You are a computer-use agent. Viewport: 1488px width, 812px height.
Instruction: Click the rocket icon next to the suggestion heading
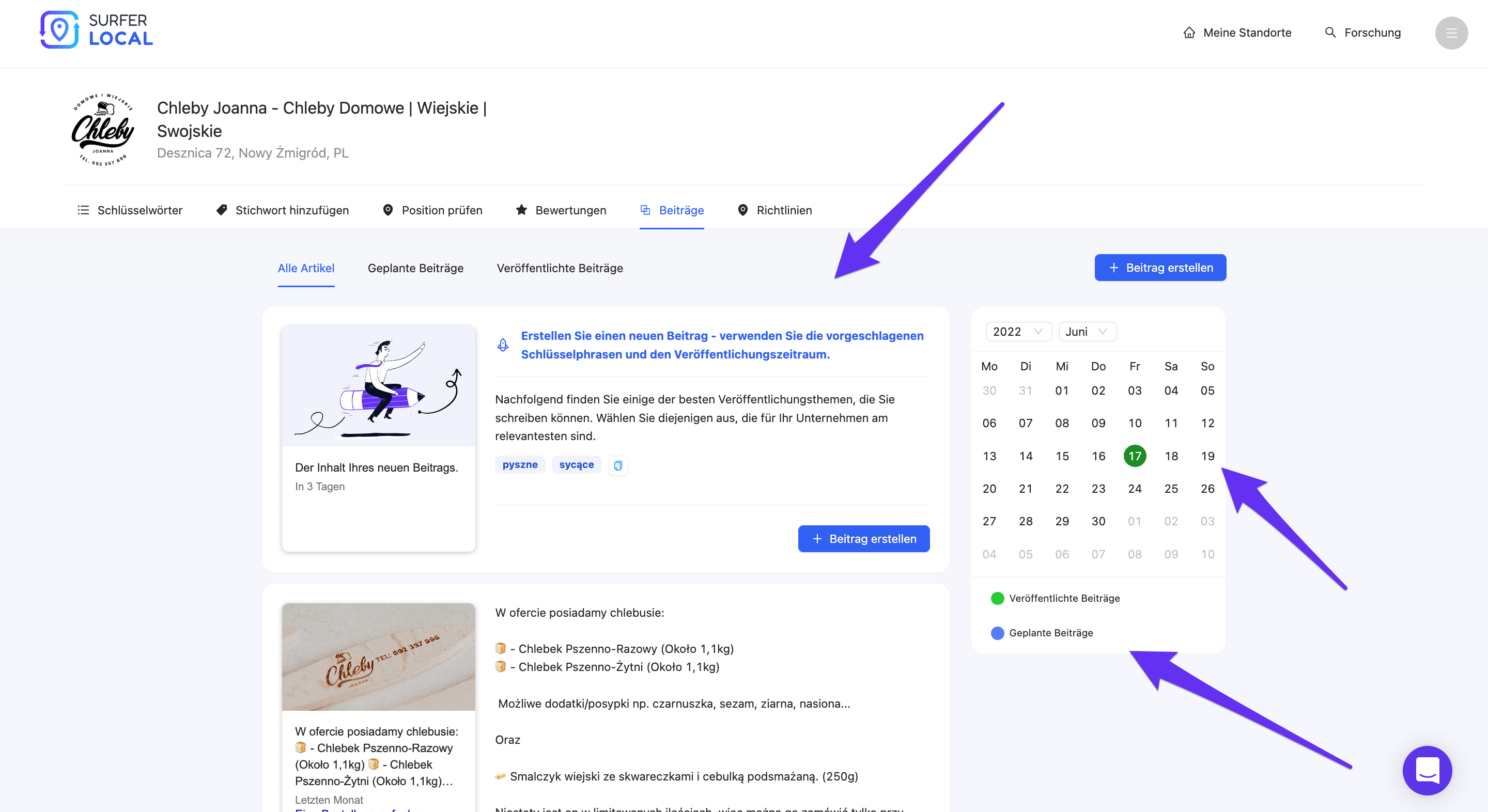[x=503, y=345]
